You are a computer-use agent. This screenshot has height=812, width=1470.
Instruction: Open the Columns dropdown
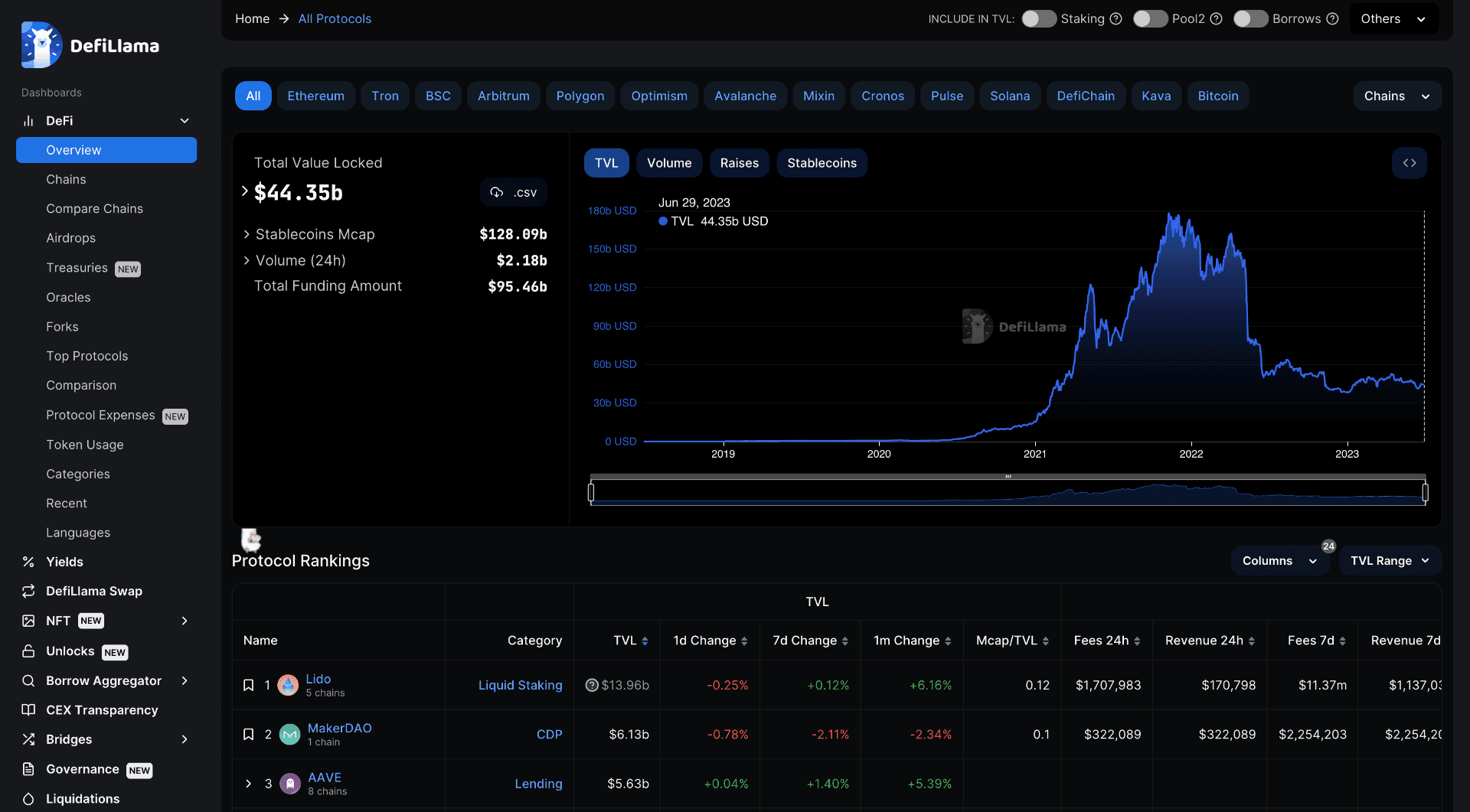pyautogui.click(x=1279, y=561)
